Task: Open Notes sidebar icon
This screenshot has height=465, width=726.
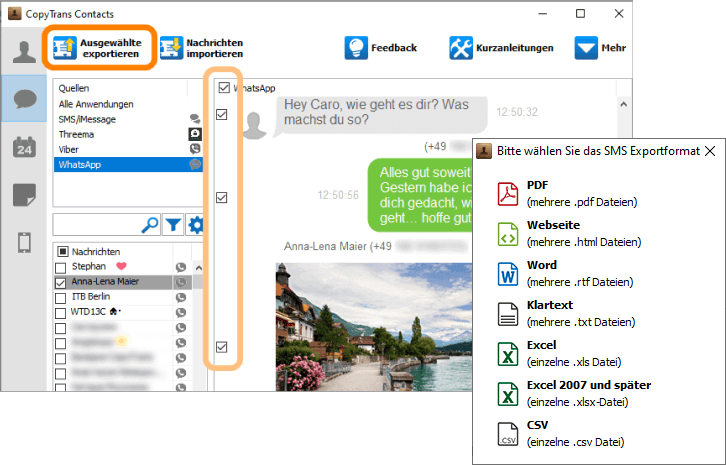Action: pyautogui.click(x=24, y=195)
